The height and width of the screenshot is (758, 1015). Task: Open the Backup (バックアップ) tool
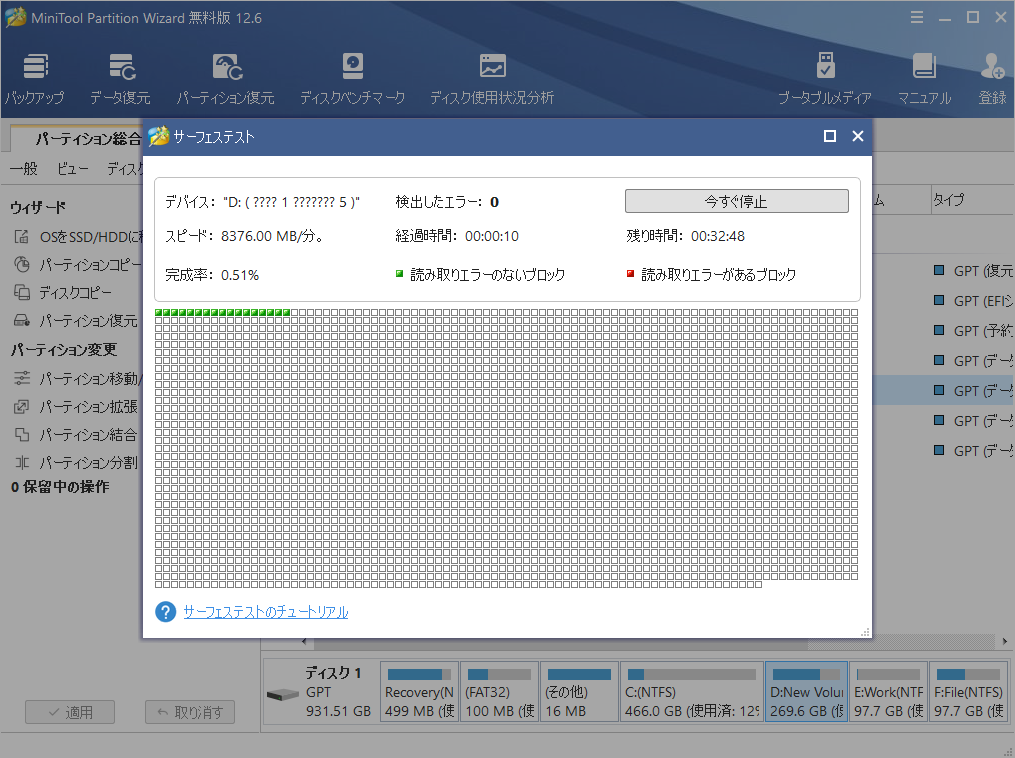point(35,79)
